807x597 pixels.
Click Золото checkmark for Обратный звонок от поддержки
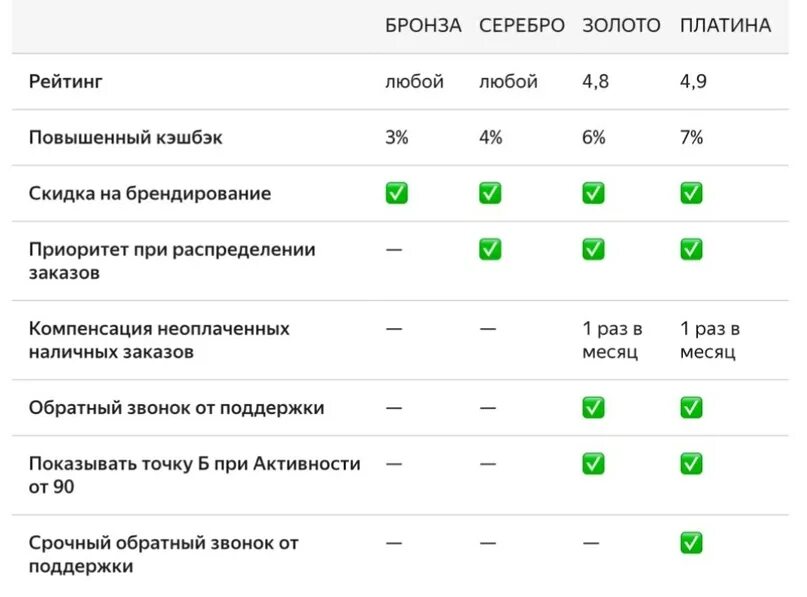593,408
